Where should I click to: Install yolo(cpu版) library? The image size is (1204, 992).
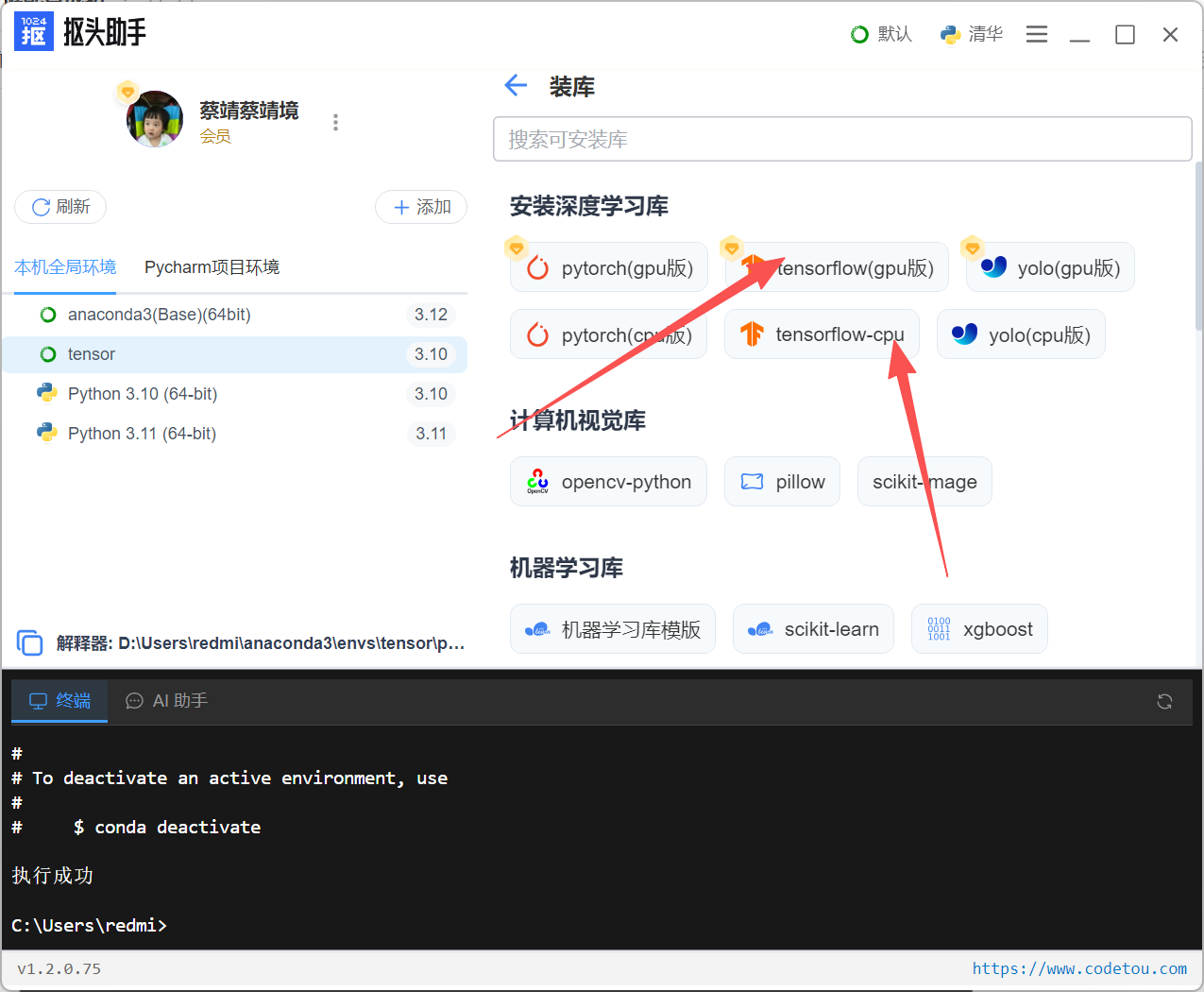tap(1021, 335)
